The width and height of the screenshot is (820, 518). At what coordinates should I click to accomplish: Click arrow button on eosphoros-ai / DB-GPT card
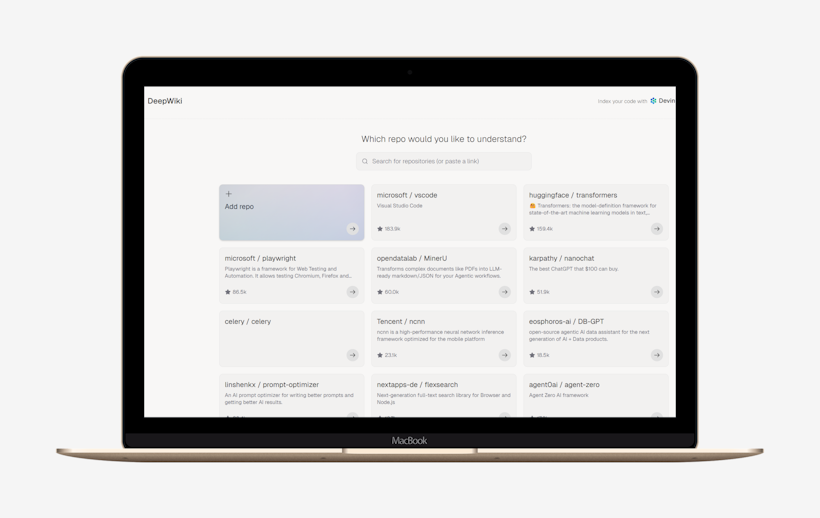[656, 355]
